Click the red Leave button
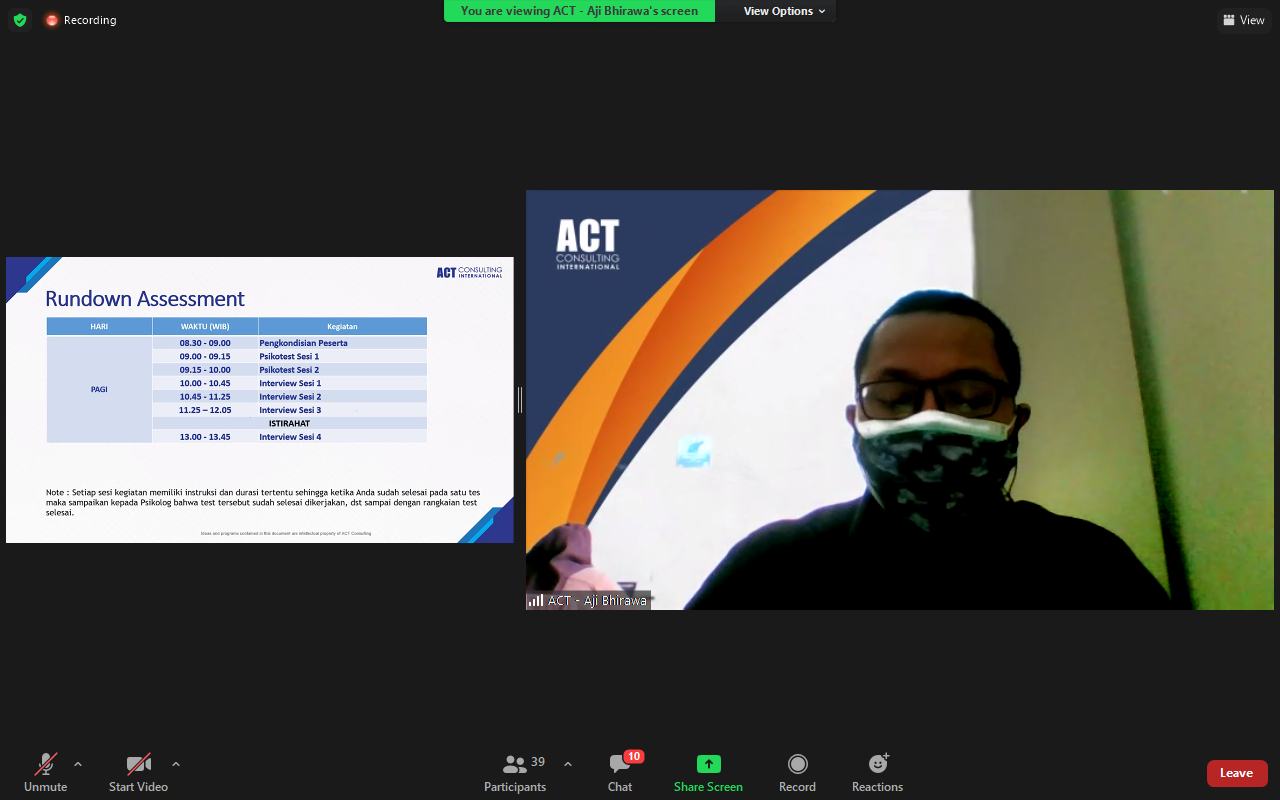The image size is (1280, 800). click(x=1237, y=773)
